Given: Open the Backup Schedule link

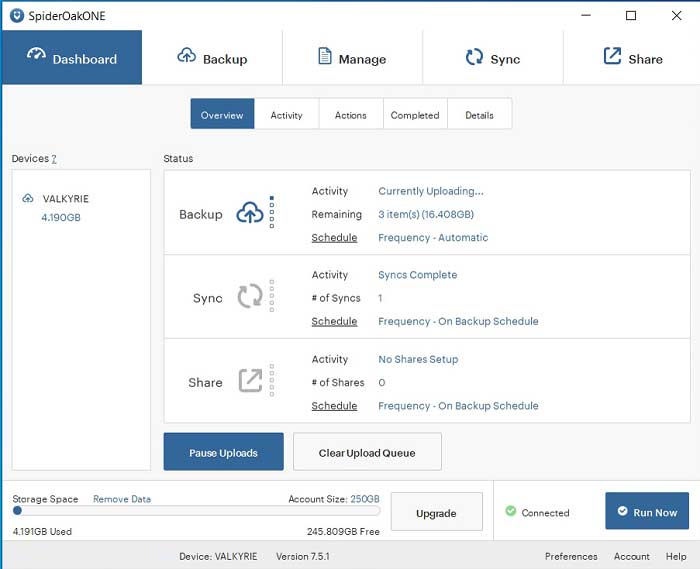Looking at the screenshot, I should 334,238.
